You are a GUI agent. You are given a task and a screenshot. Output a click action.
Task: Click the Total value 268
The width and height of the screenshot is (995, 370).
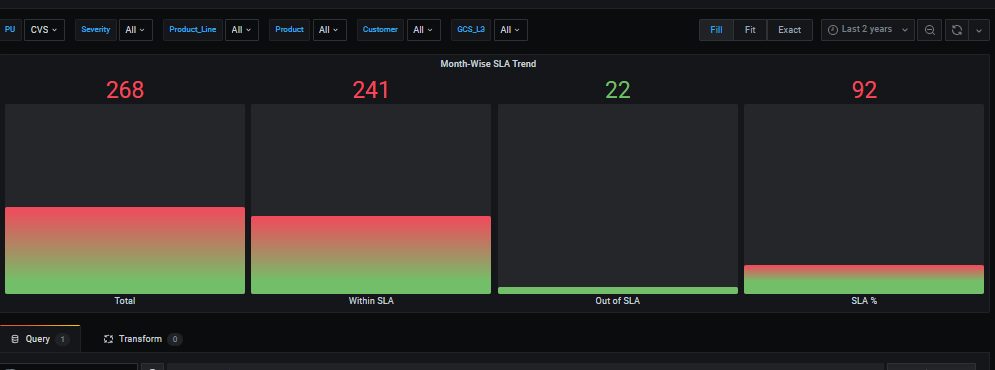[125, 90]
